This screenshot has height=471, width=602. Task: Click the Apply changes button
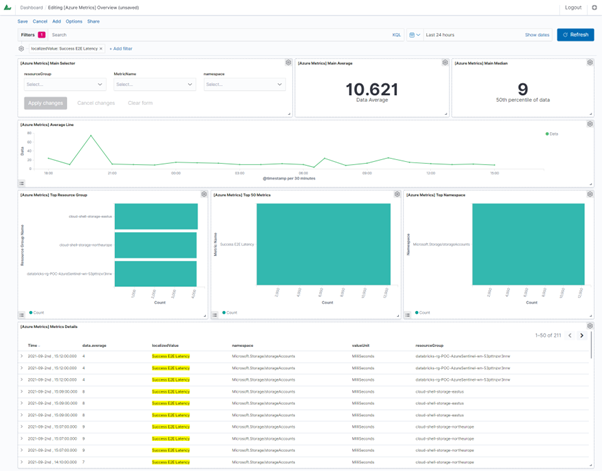tap(46, 103)
